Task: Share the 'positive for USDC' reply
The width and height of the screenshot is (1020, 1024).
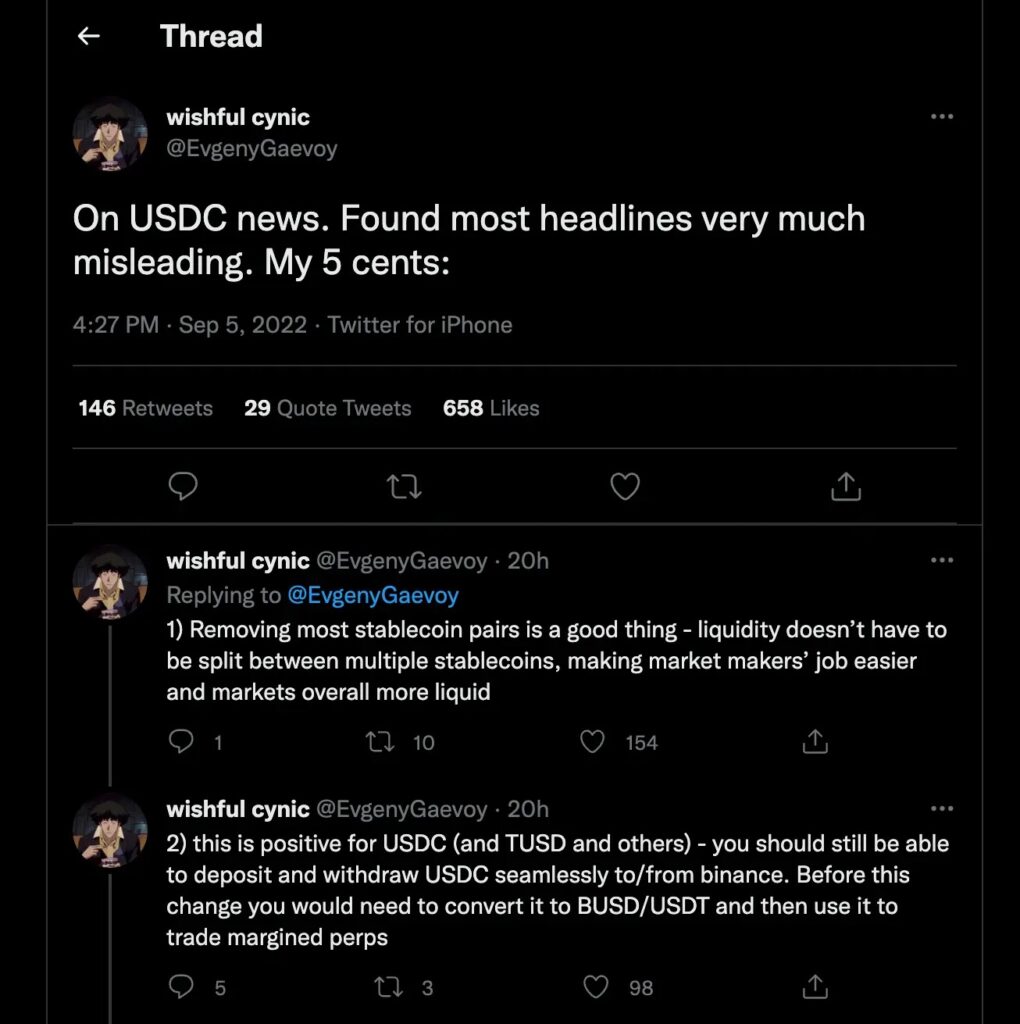Action: tap(815, 988)
